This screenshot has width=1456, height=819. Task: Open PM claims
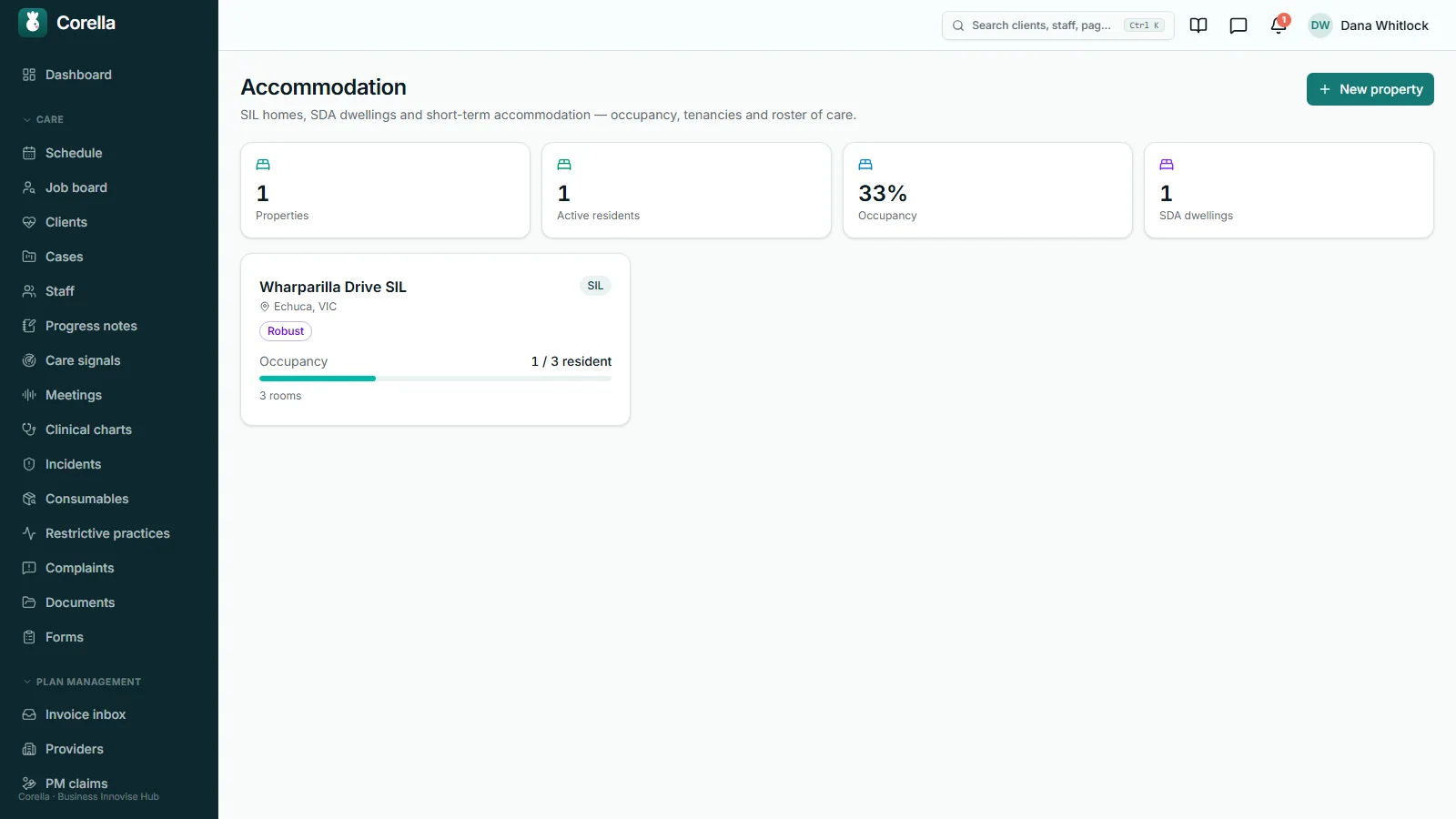109,784
